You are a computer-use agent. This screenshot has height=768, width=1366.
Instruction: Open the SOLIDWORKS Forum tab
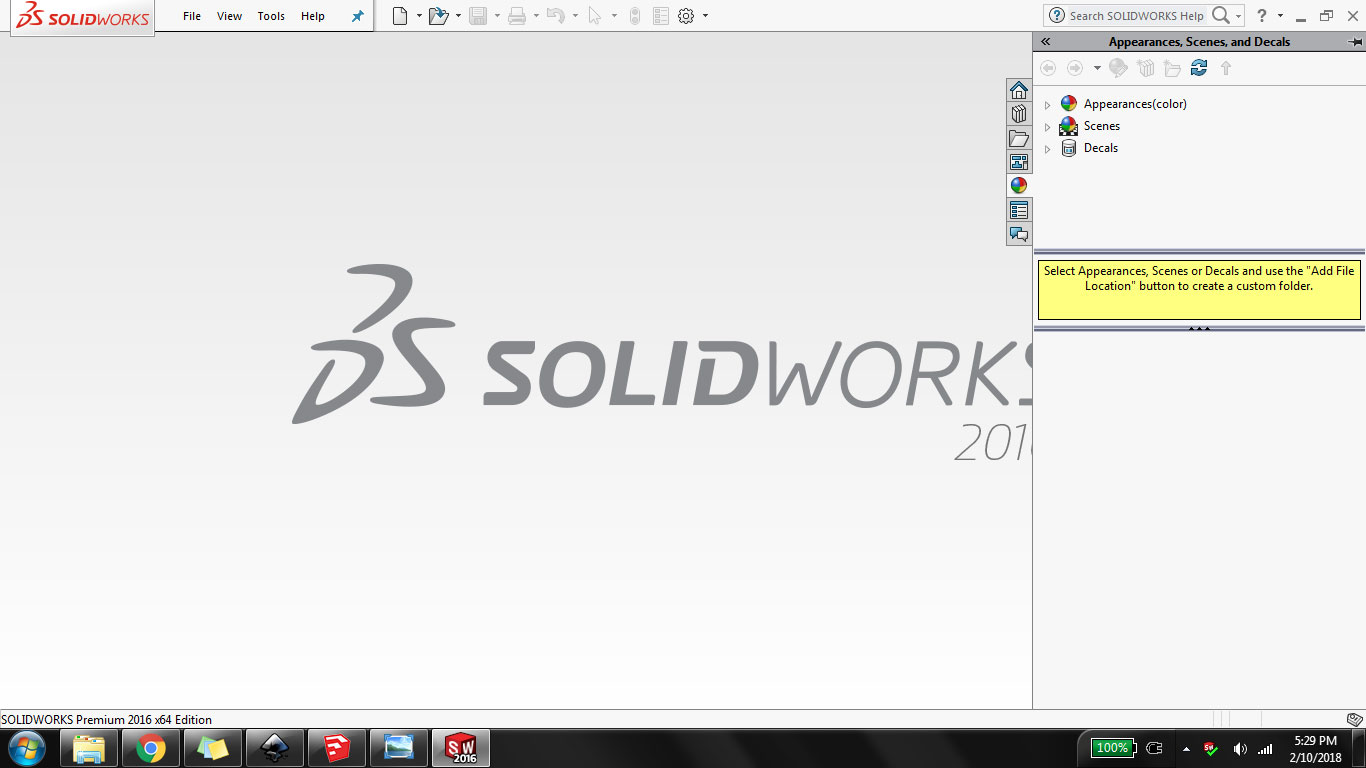[1019, 234]
